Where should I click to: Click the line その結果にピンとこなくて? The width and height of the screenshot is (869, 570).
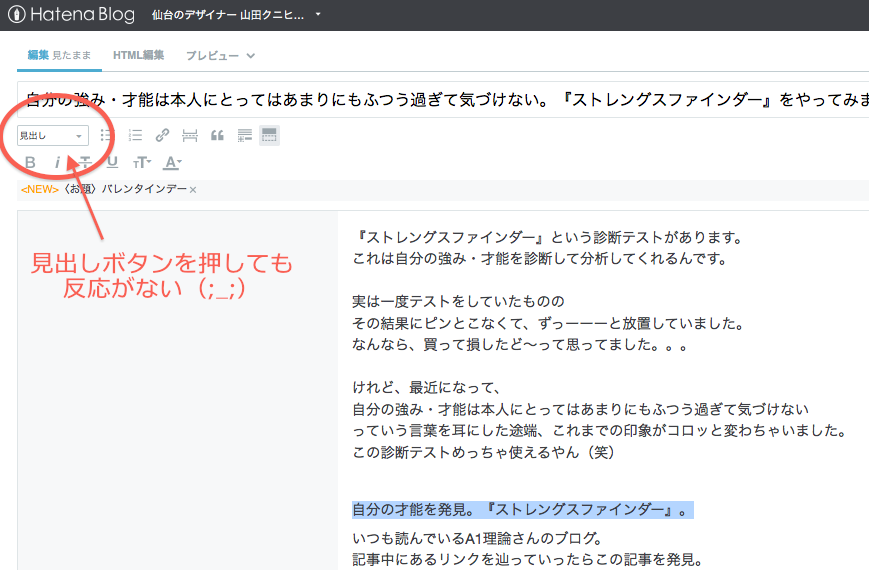548,323
